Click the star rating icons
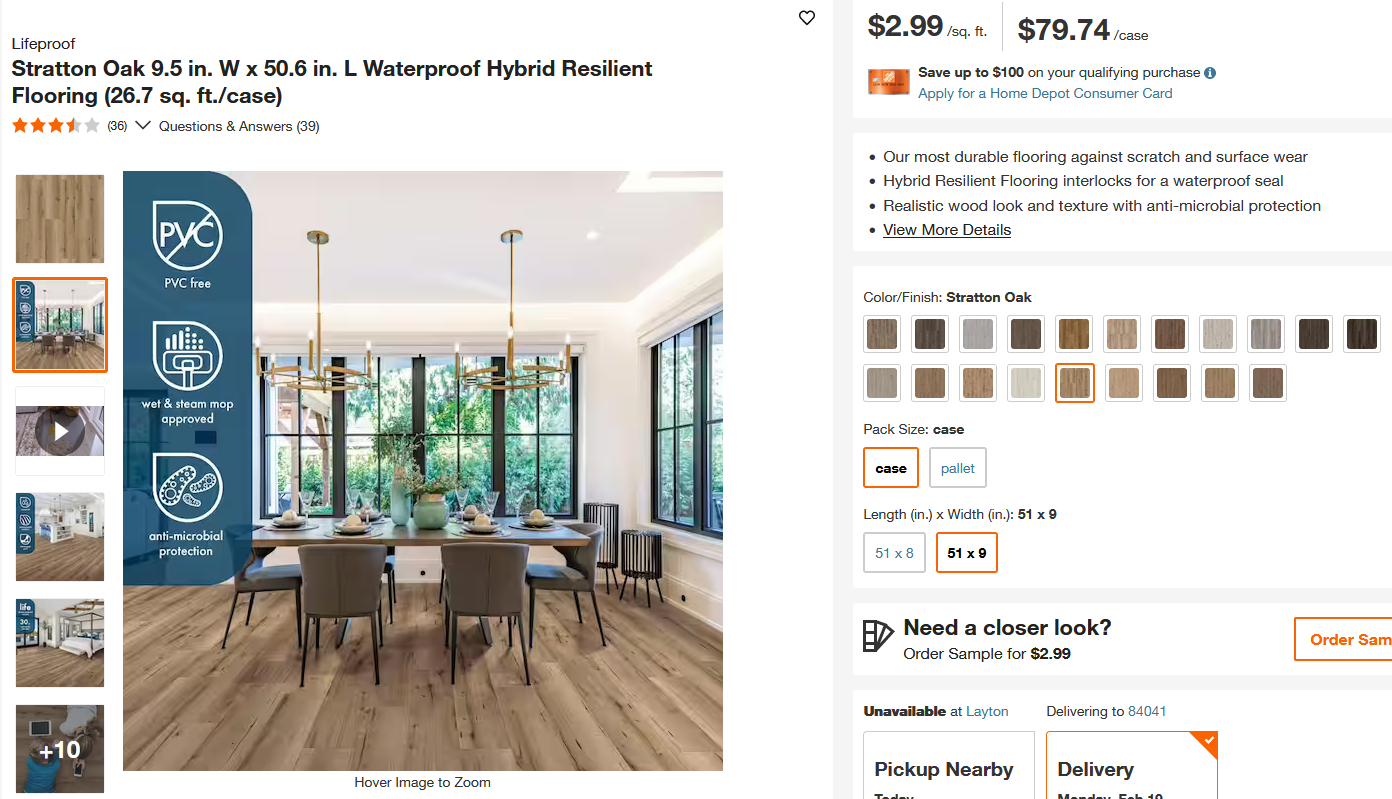Screen dimensions: 1392x799 pos(56,126)
